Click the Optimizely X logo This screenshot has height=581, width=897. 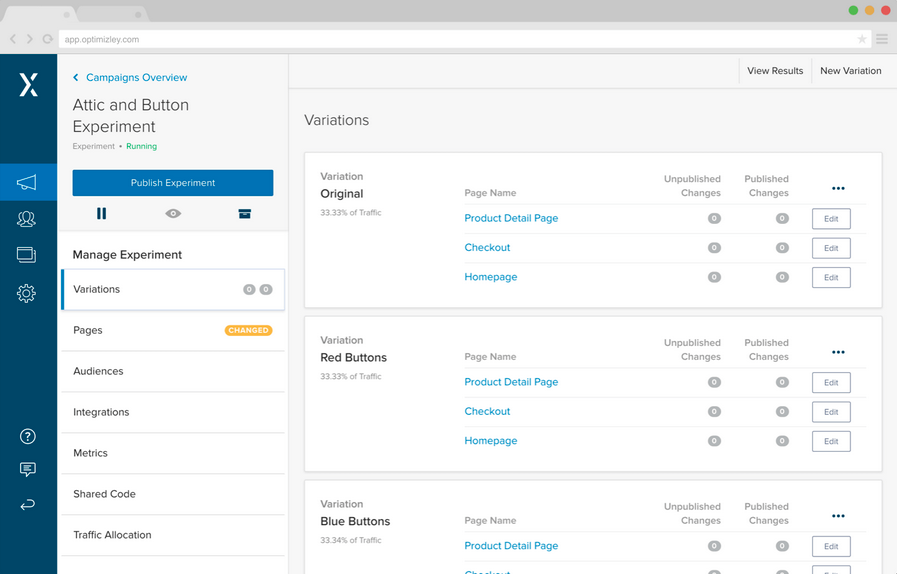[x=29, y=85]
